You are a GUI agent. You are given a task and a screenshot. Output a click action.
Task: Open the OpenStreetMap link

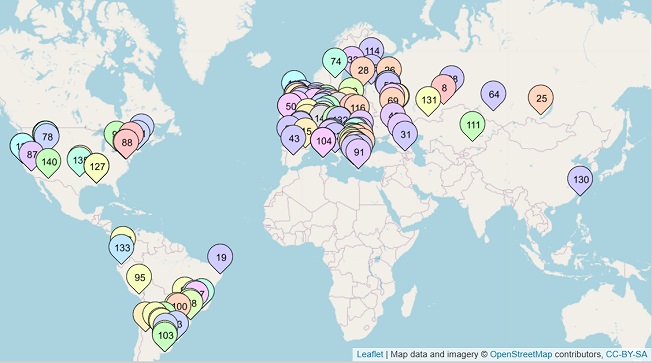click(521, 354)
